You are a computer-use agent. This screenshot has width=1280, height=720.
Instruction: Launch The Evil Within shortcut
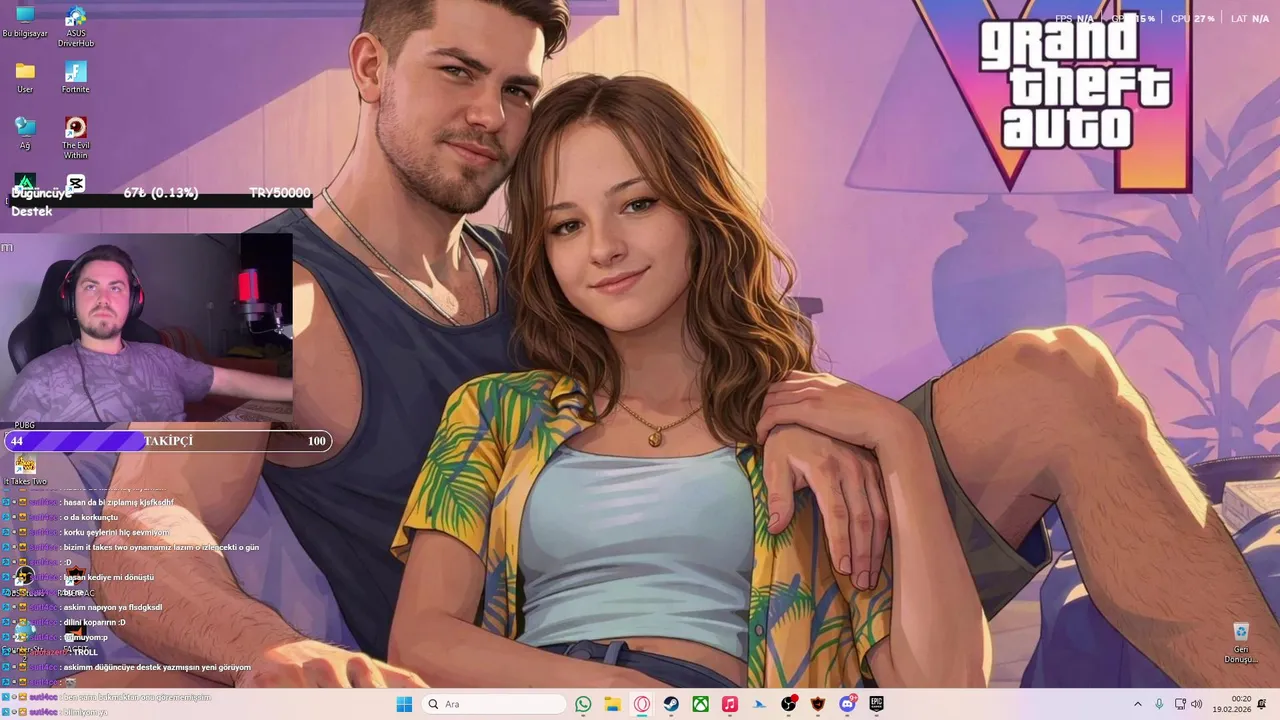coord(76,138)
